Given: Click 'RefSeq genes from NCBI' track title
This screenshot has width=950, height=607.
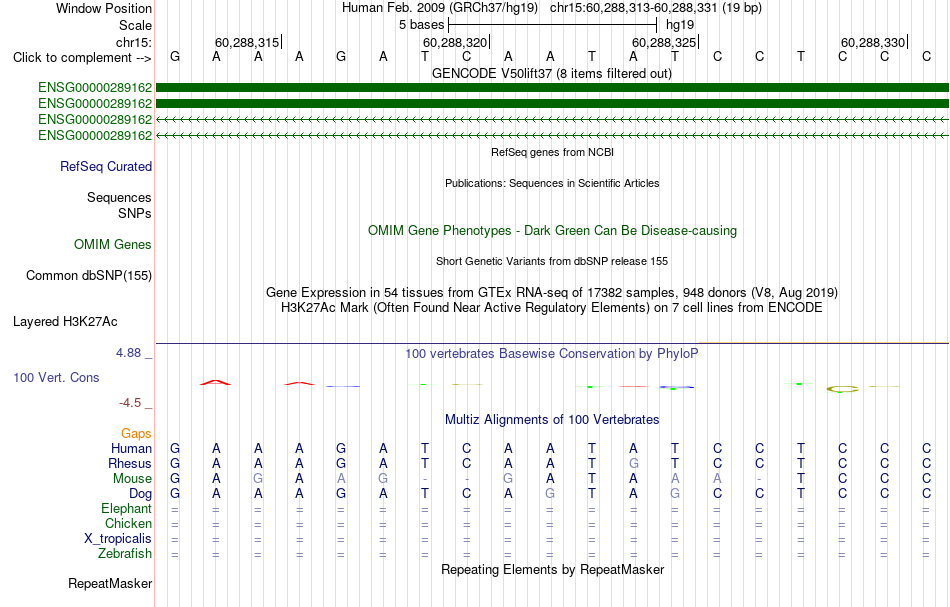Looking at the screenshot, I should pos(553,152).
